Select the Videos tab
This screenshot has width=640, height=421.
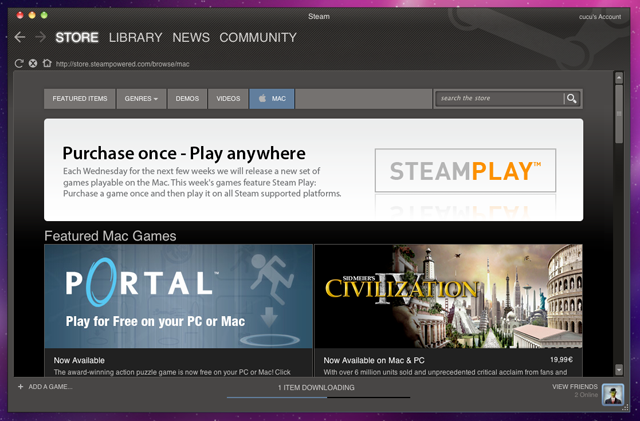pos(228,99)
